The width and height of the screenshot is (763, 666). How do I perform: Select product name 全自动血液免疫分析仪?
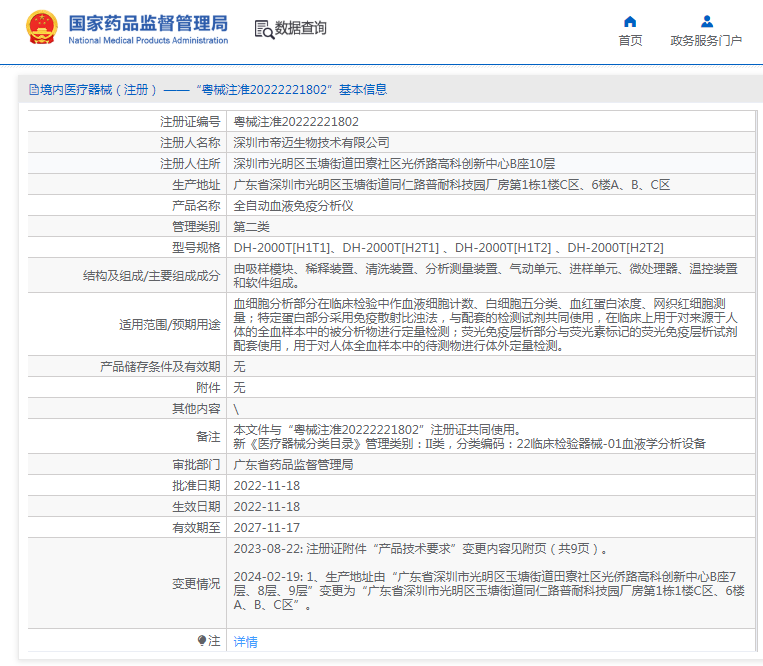pyautogui.click(x=293, y=205)
